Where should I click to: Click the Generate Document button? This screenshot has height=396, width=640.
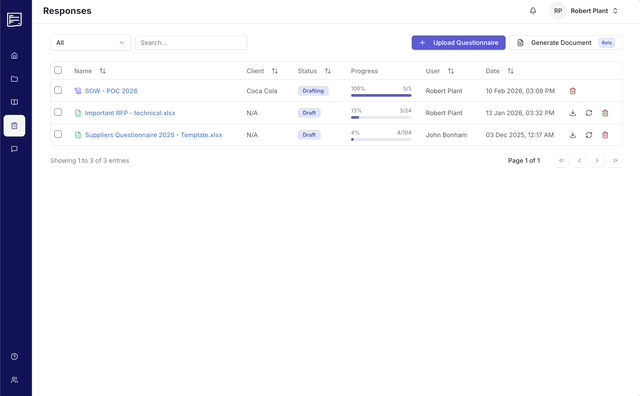(566, 42)
